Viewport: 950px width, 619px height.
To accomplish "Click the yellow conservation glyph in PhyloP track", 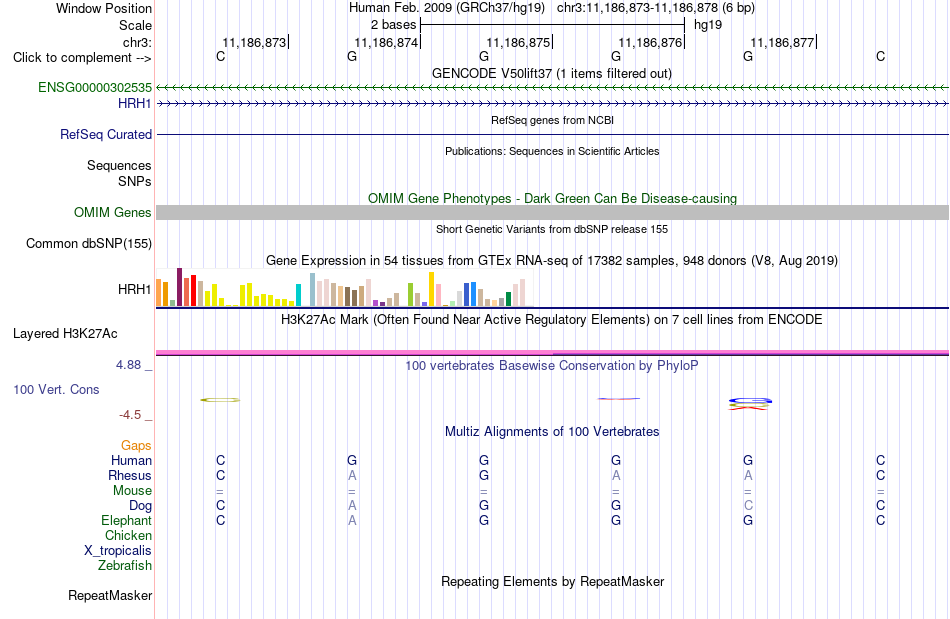I will pos(220,400).
